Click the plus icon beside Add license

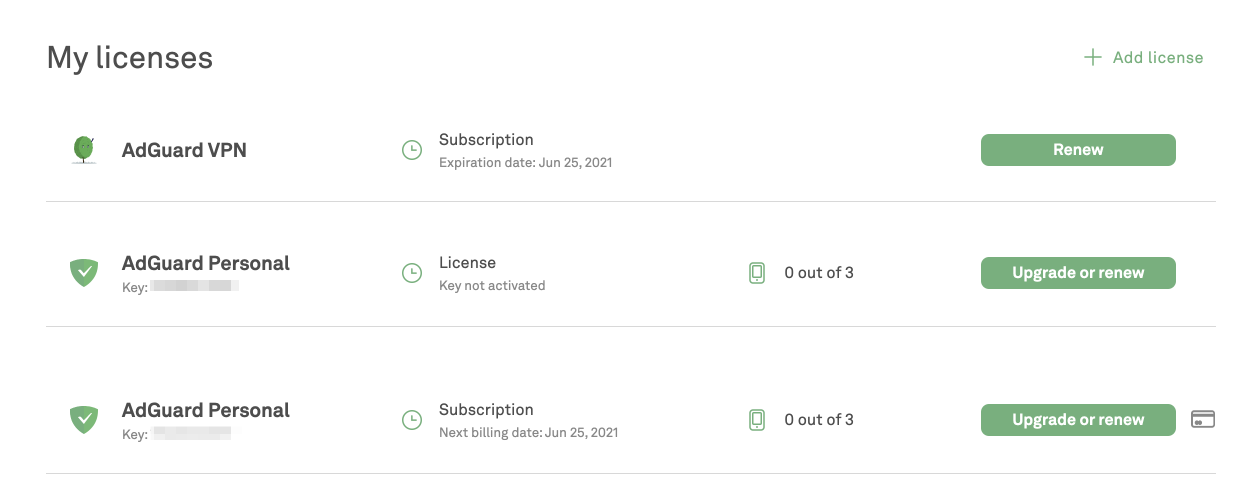1092,57
